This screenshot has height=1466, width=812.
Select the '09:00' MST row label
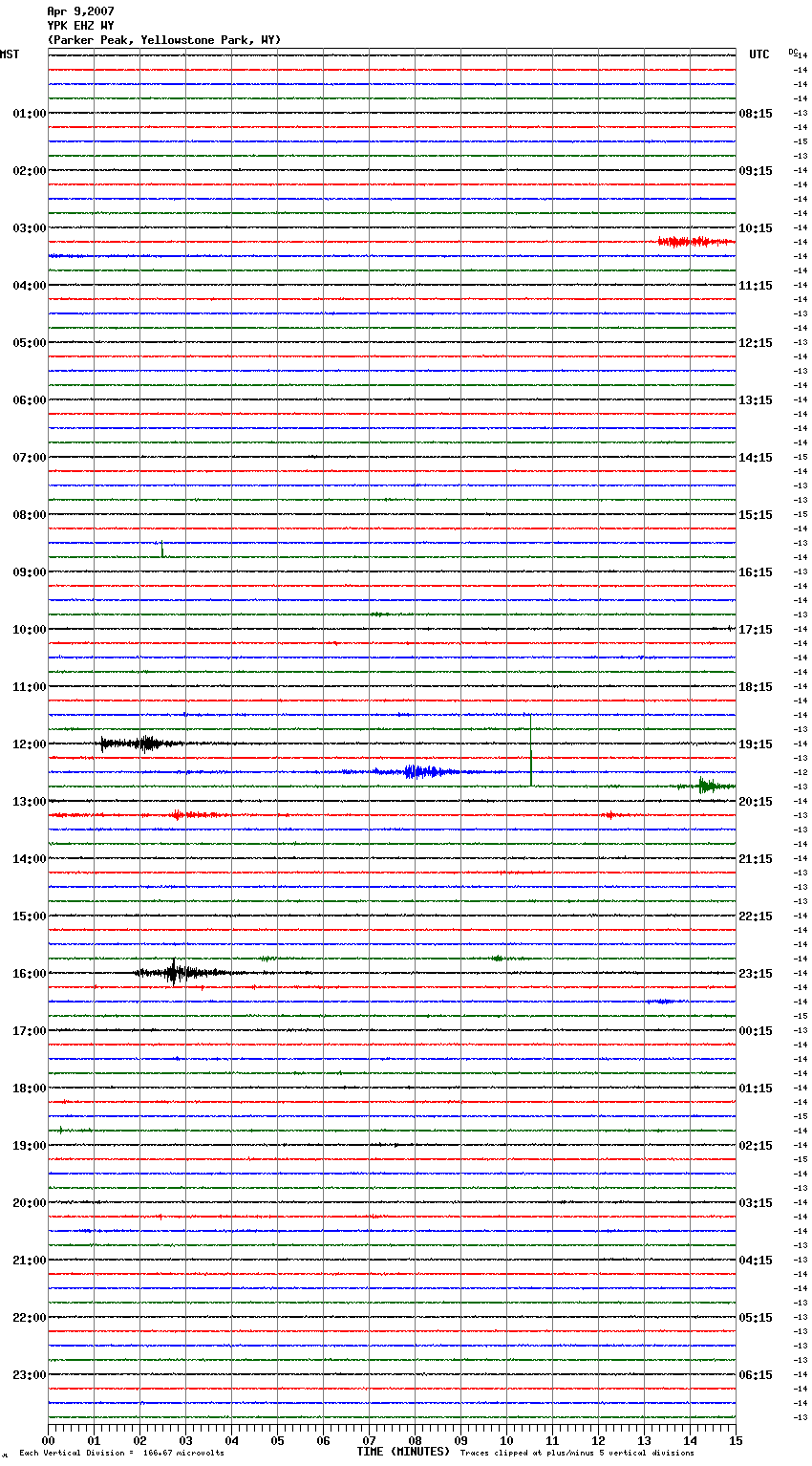(30, 572)
